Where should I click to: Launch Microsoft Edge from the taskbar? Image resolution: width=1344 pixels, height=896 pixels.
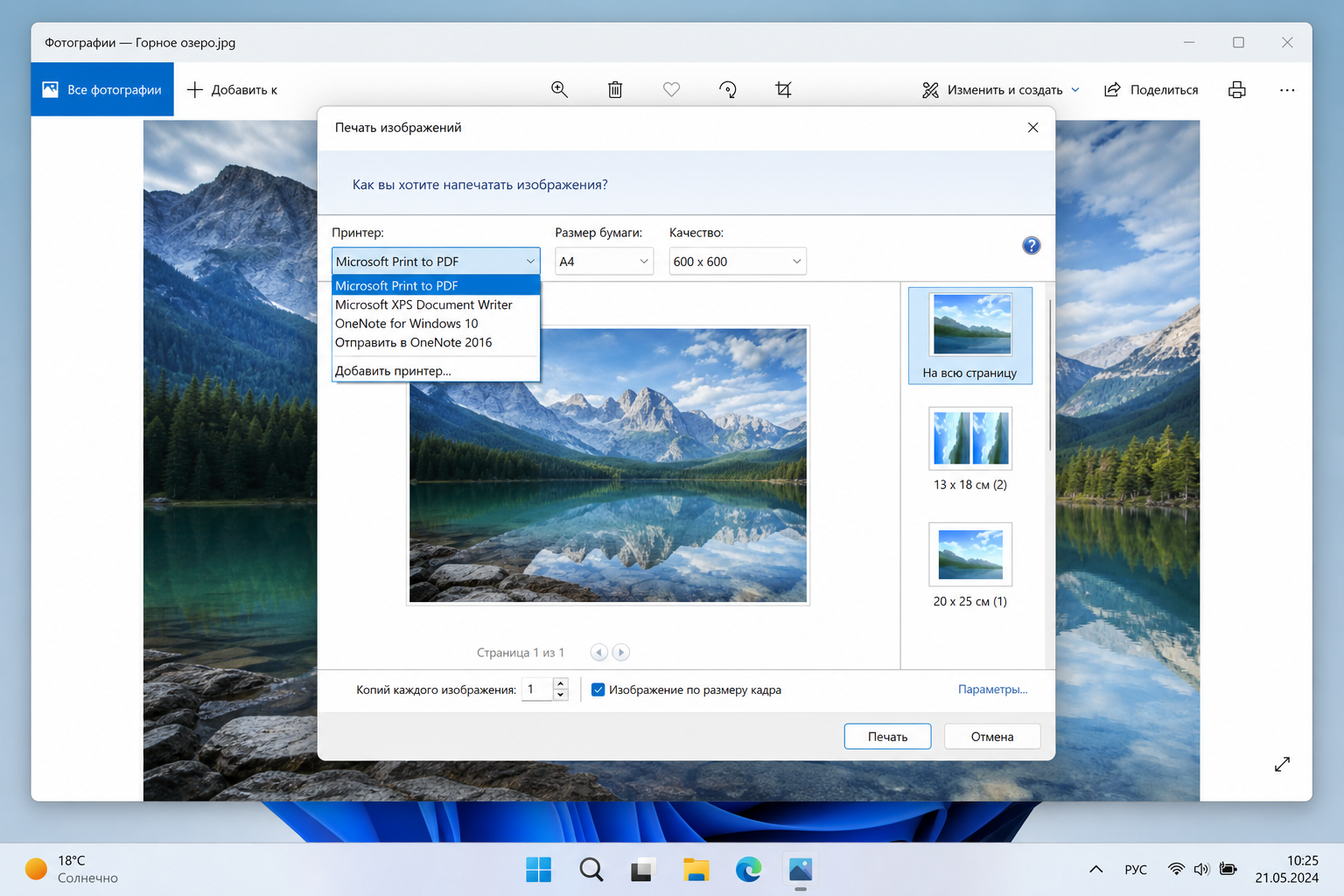point(748,870)
